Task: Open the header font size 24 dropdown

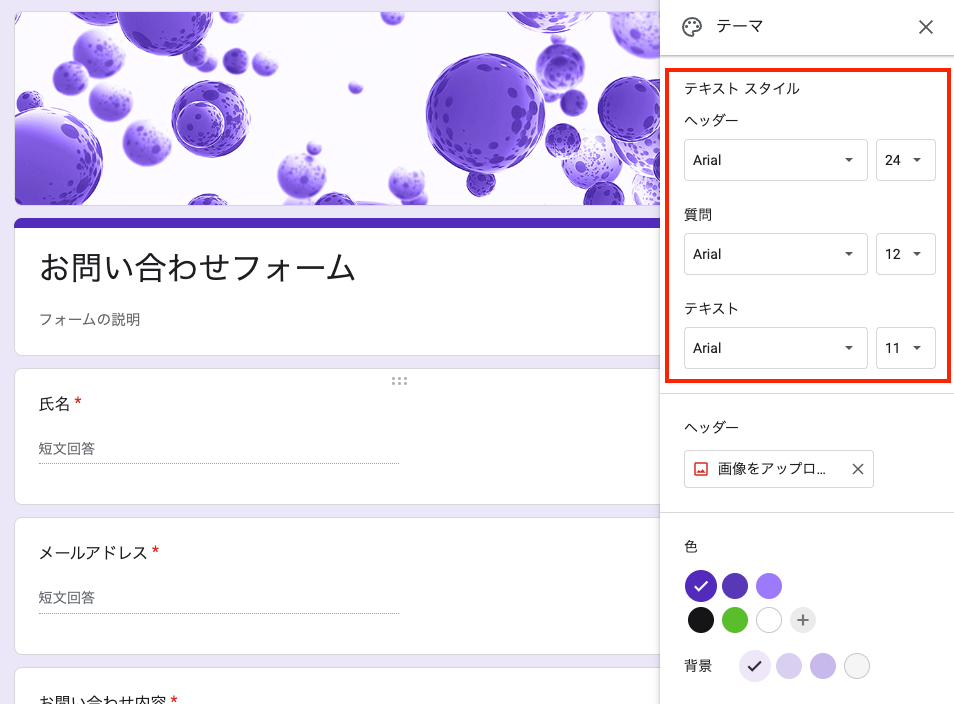Action: pyautogui.click(x=905, y=160)
